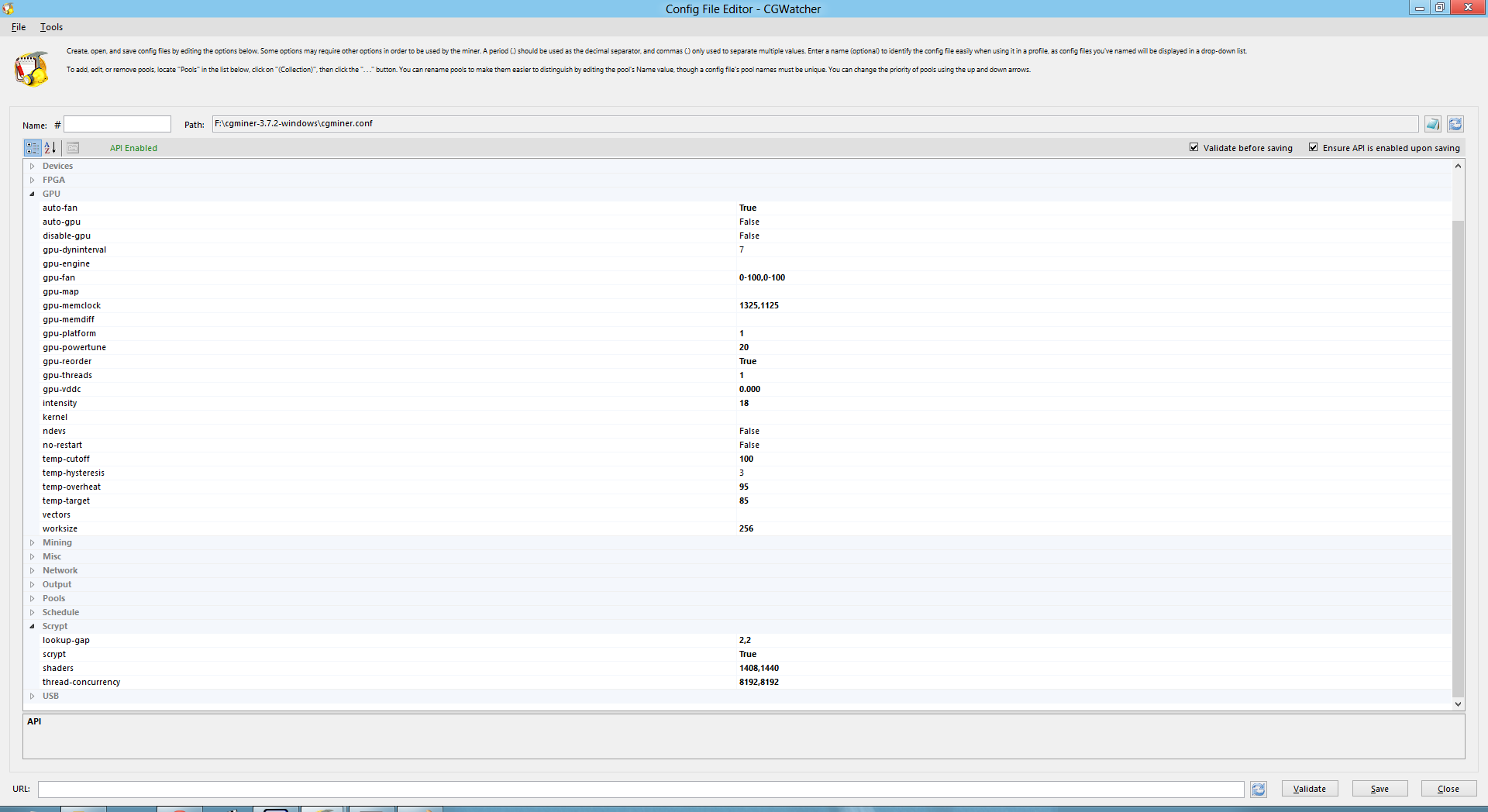Click the Close button
This screenshot has height=812, width=1488.
[1449, 789]
